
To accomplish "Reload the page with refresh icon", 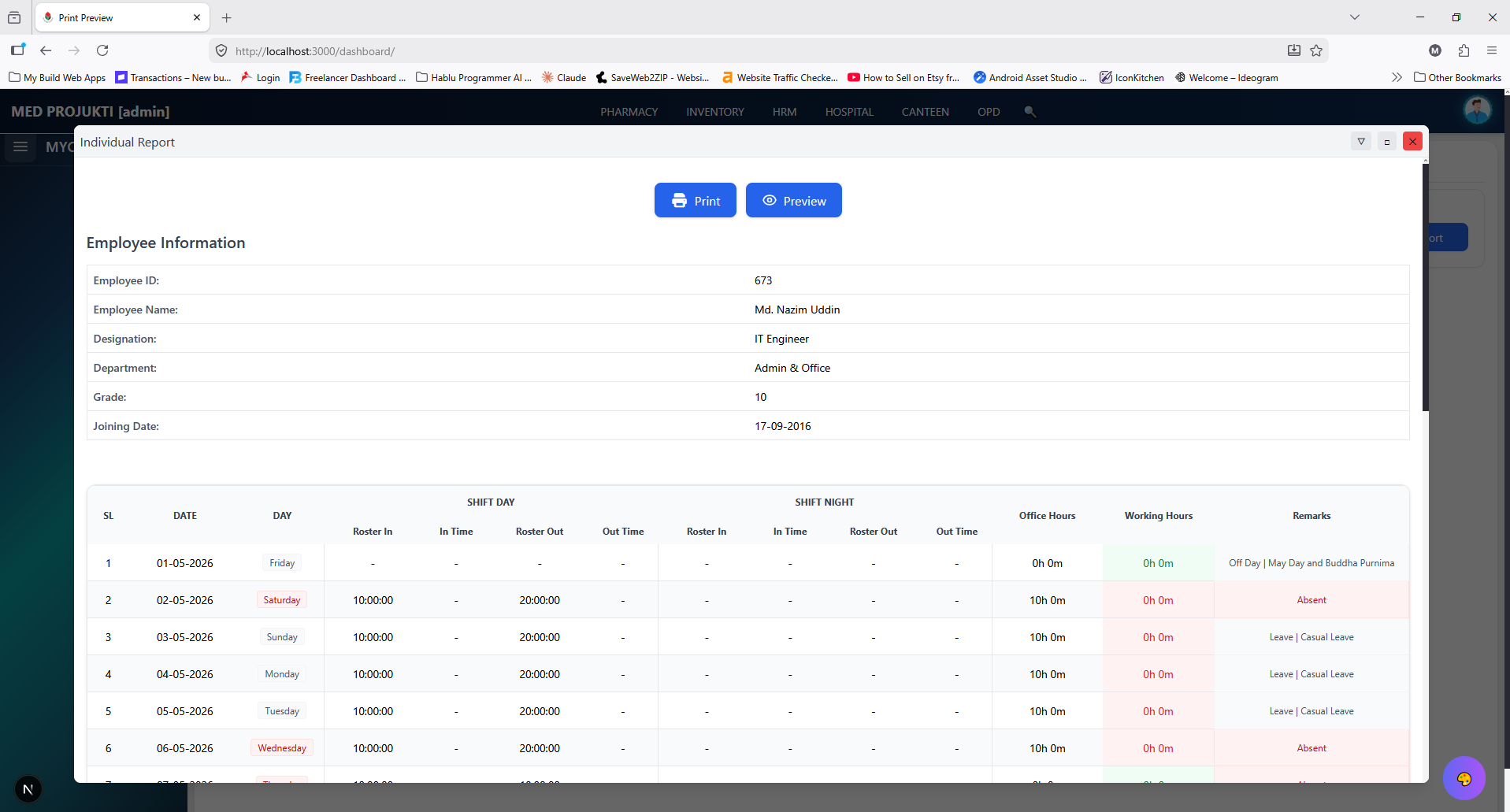I will pos(102,50).
